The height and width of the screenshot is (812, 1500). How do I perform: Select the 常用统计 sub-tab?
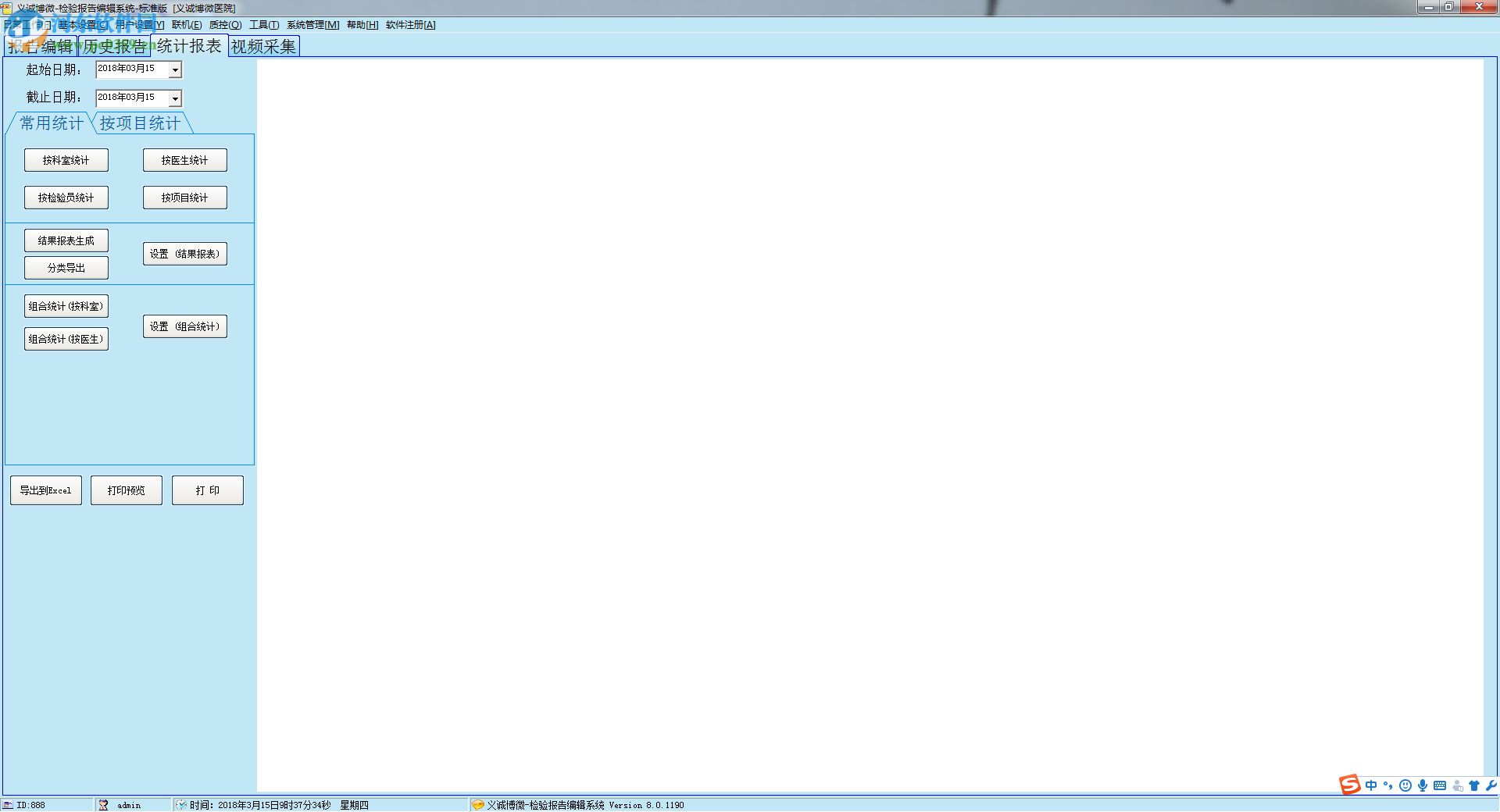[52, 123]
